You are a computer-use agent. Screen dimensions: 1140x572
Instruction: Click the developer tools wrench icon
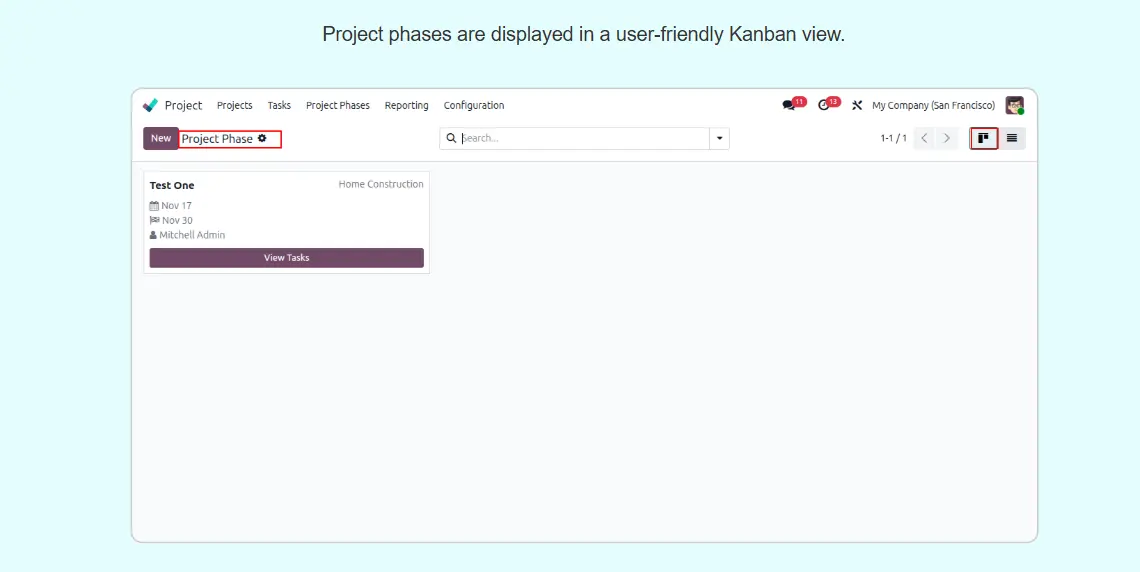[x=856, y=105]
